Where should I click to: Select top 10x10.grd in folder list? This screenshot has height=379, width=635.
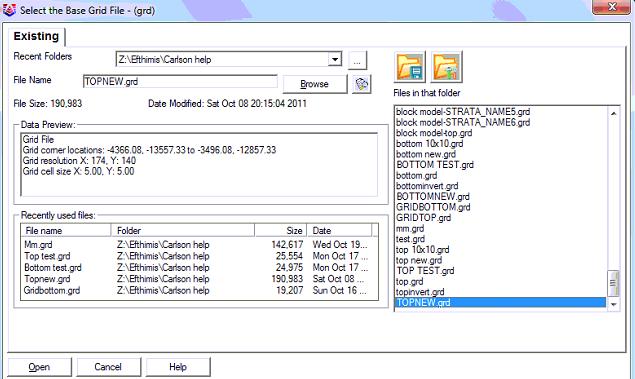[x=423, y=249]
